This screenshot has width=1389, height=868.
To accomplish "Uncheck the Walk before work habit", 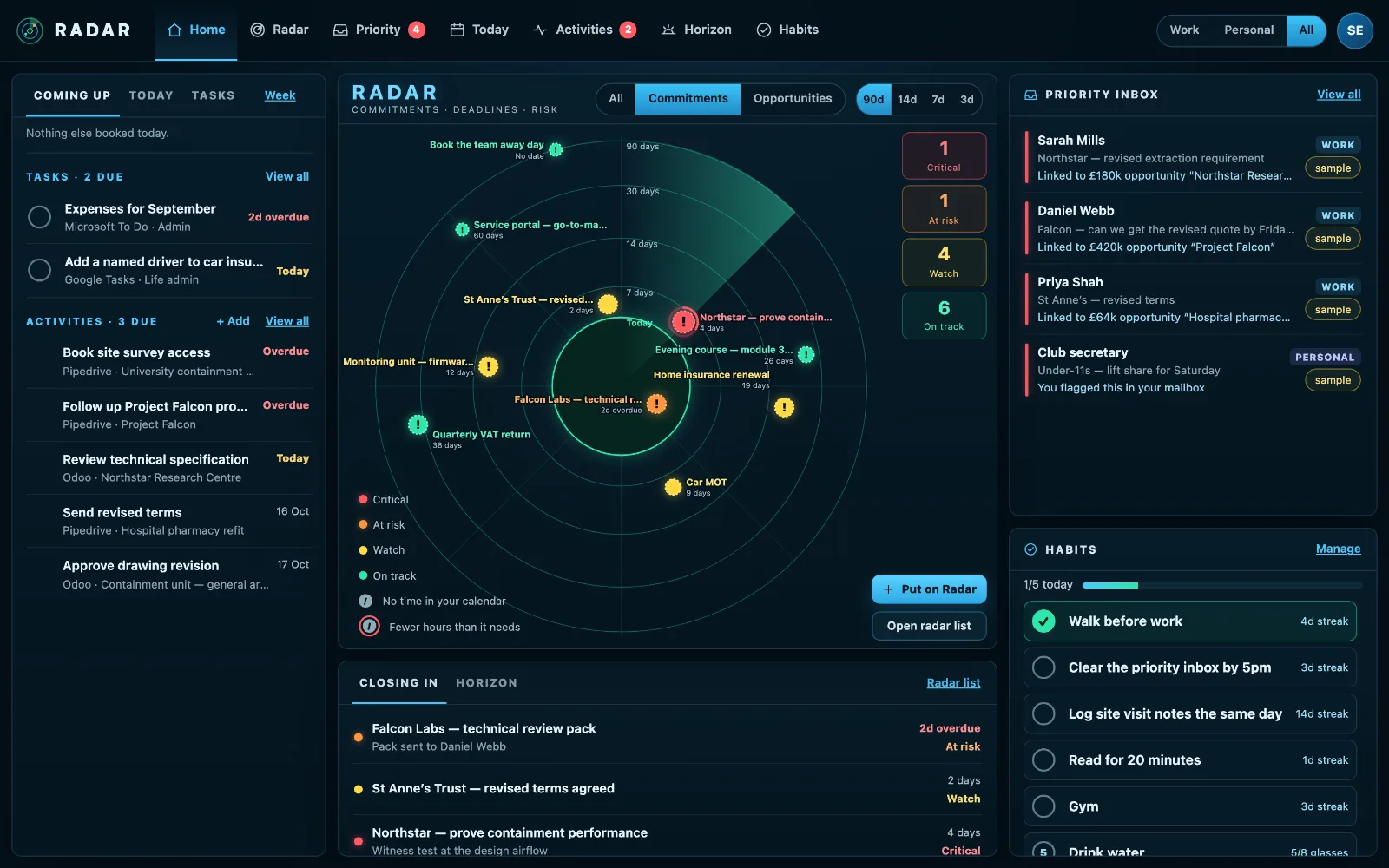I will pos(1043,621).
